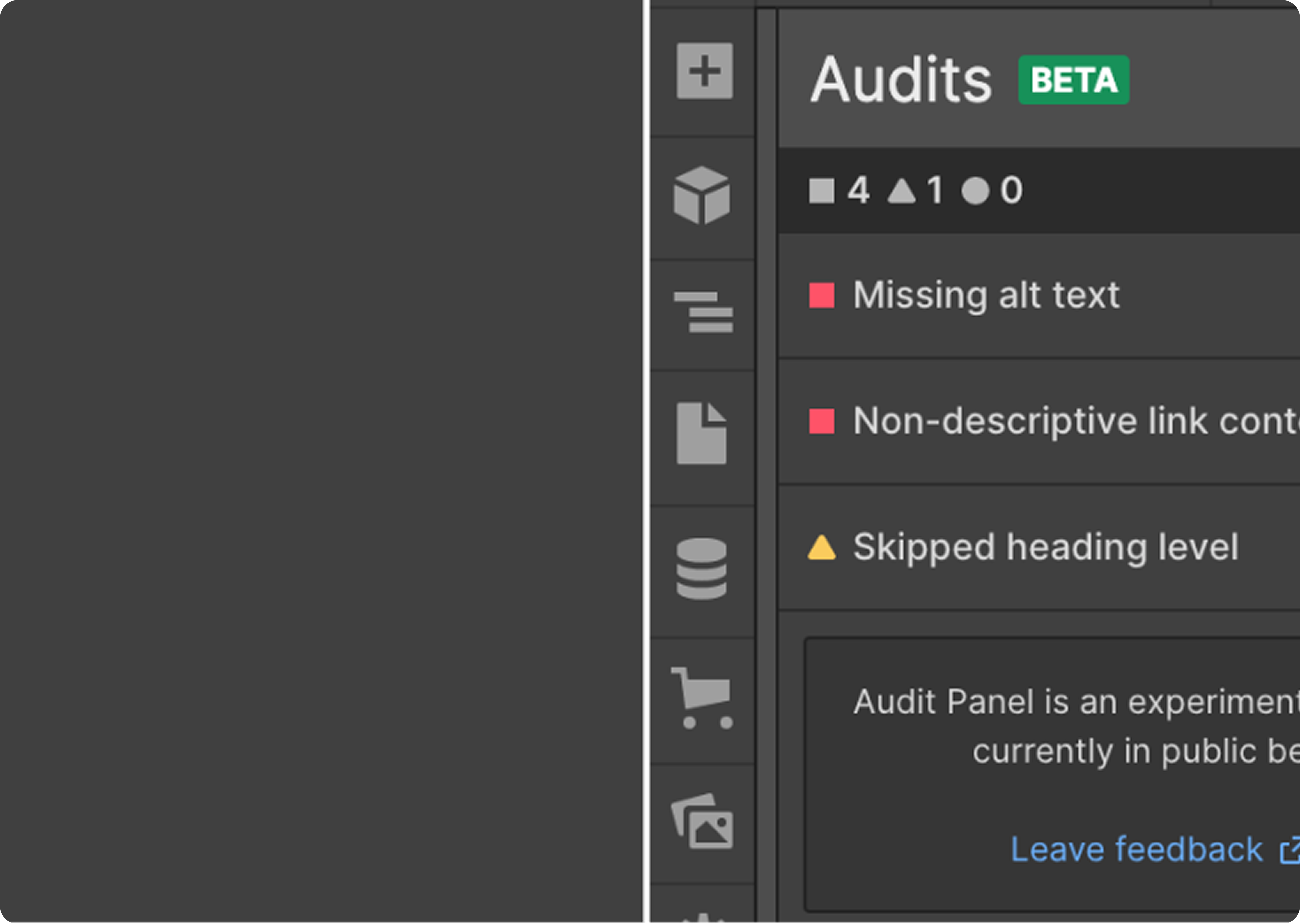
Task: Open the Ecommerce cart panel
Action: (702, 698)
